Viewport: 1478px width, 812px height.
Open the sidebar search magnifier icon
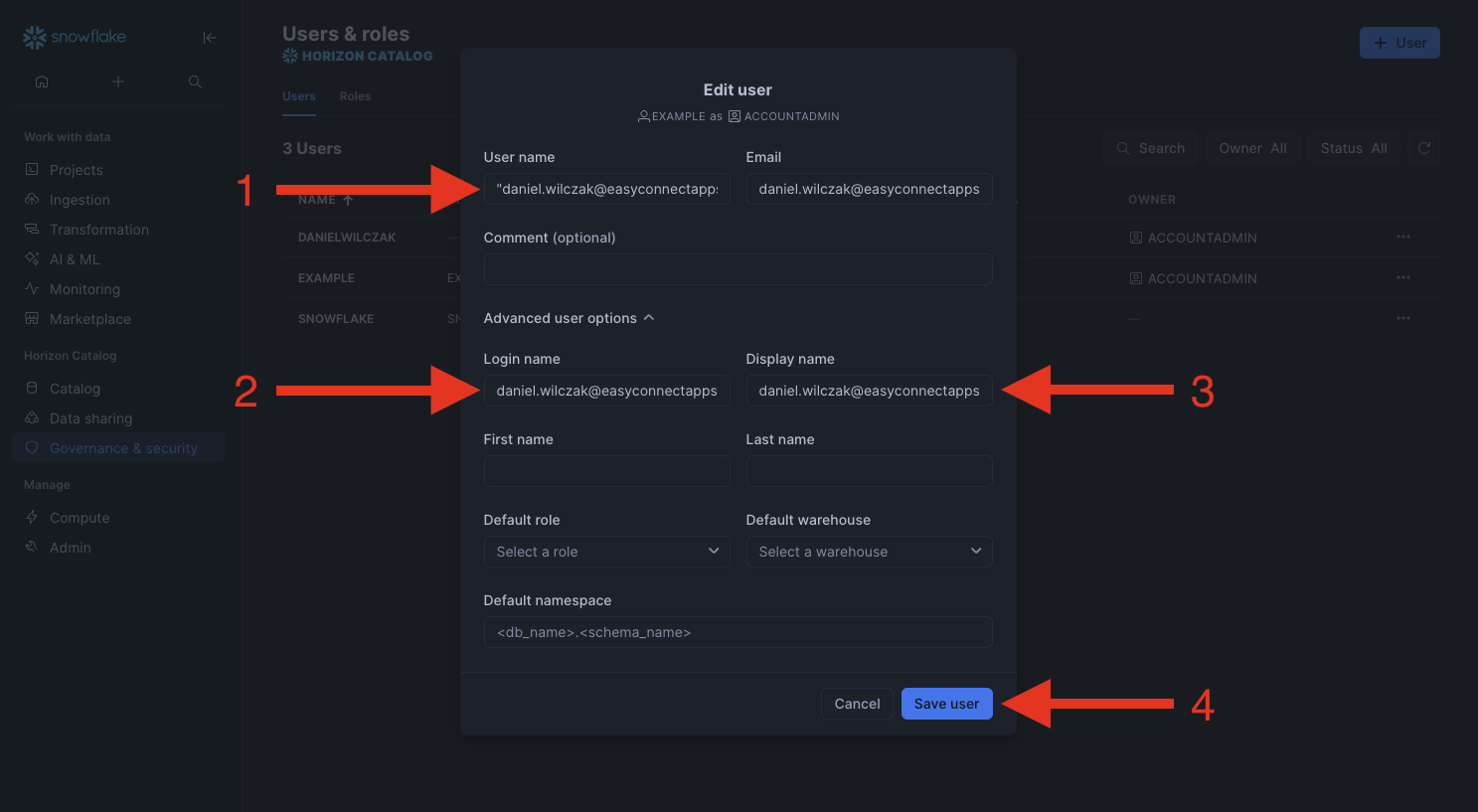[195, 81]
